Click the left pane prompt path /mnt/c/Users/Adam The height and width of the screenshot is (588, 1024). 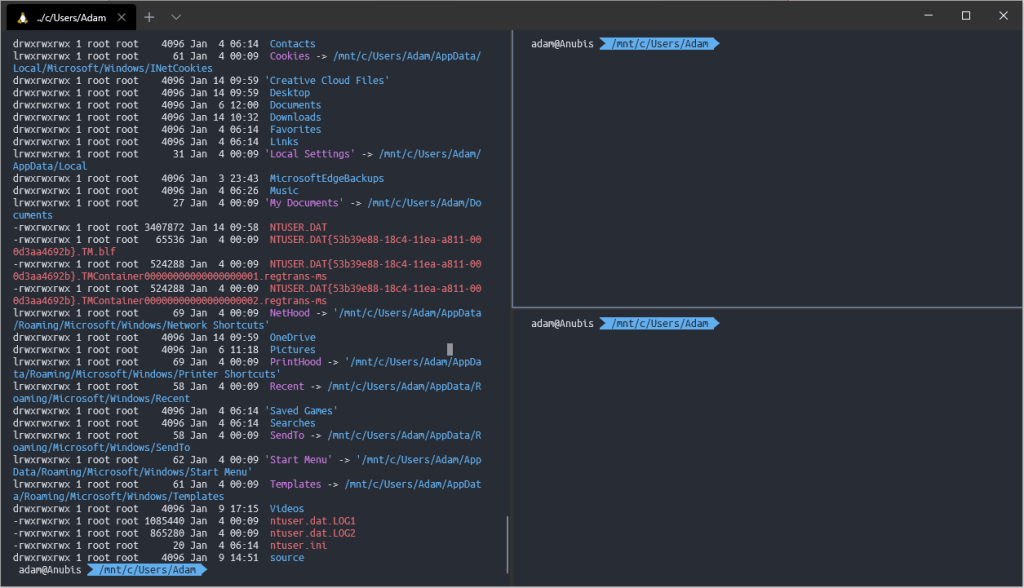click(x=148, y=570)
